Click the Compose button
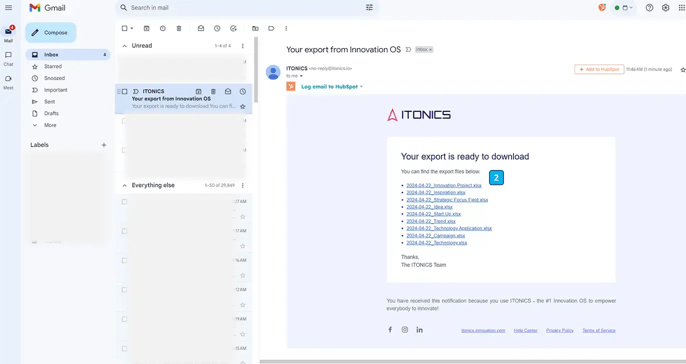The image size is (686, 364). [x=51, y=32]
